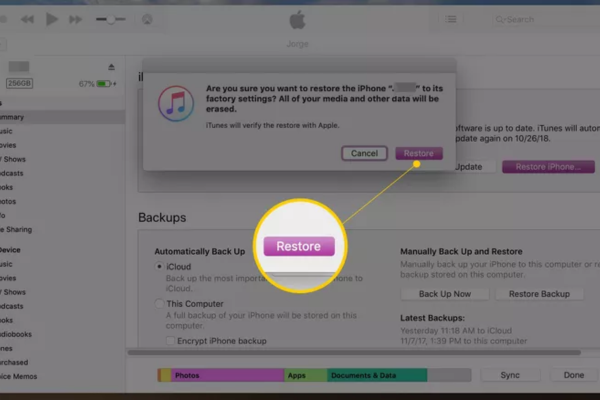Image resolution: width=600 pixels, height=400 pixels.
Task: Click the Documents & Data storage segment
Action: 377,375
